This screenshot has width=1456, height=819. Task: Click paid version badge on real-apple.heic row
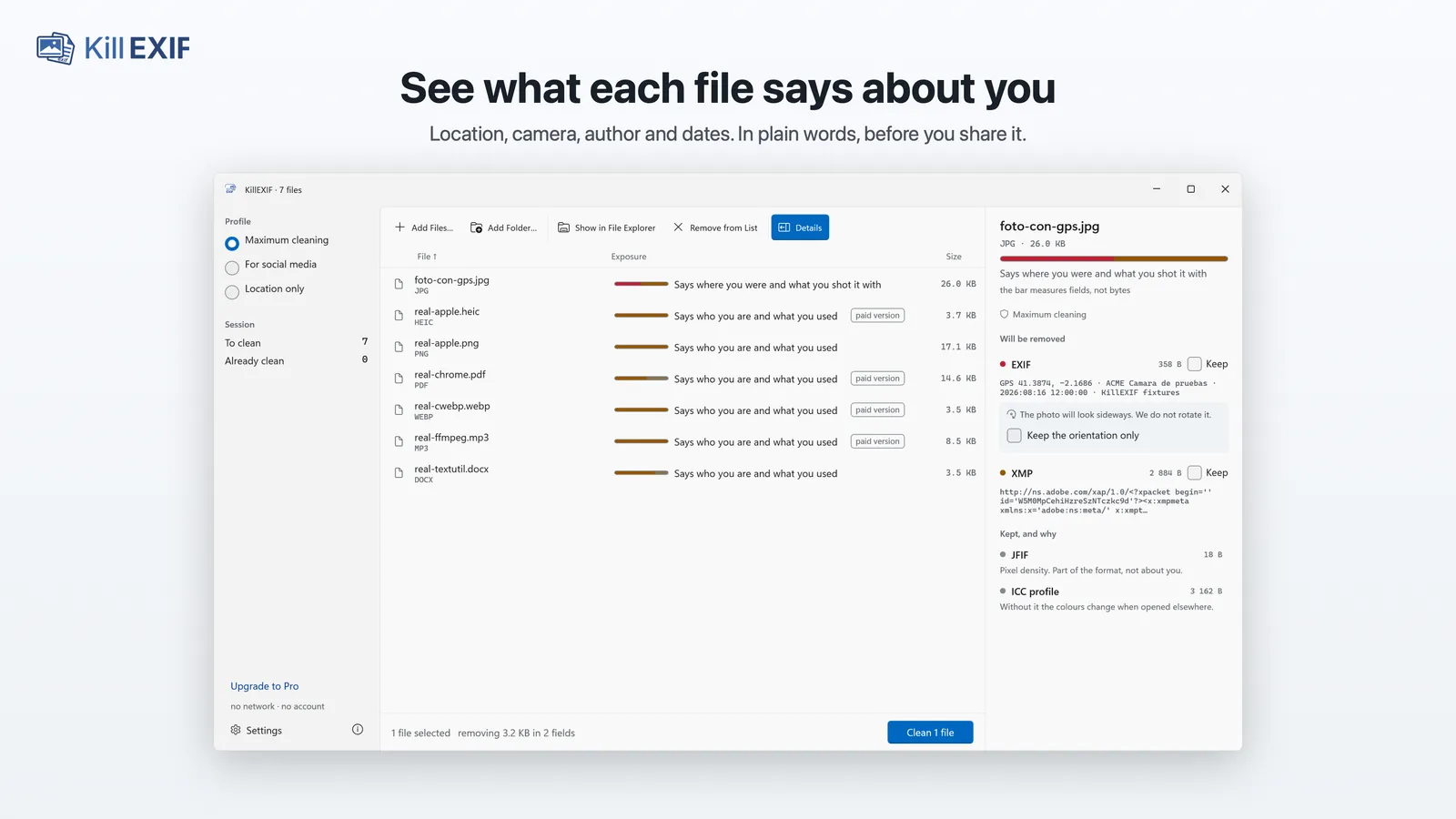(877, 316)
